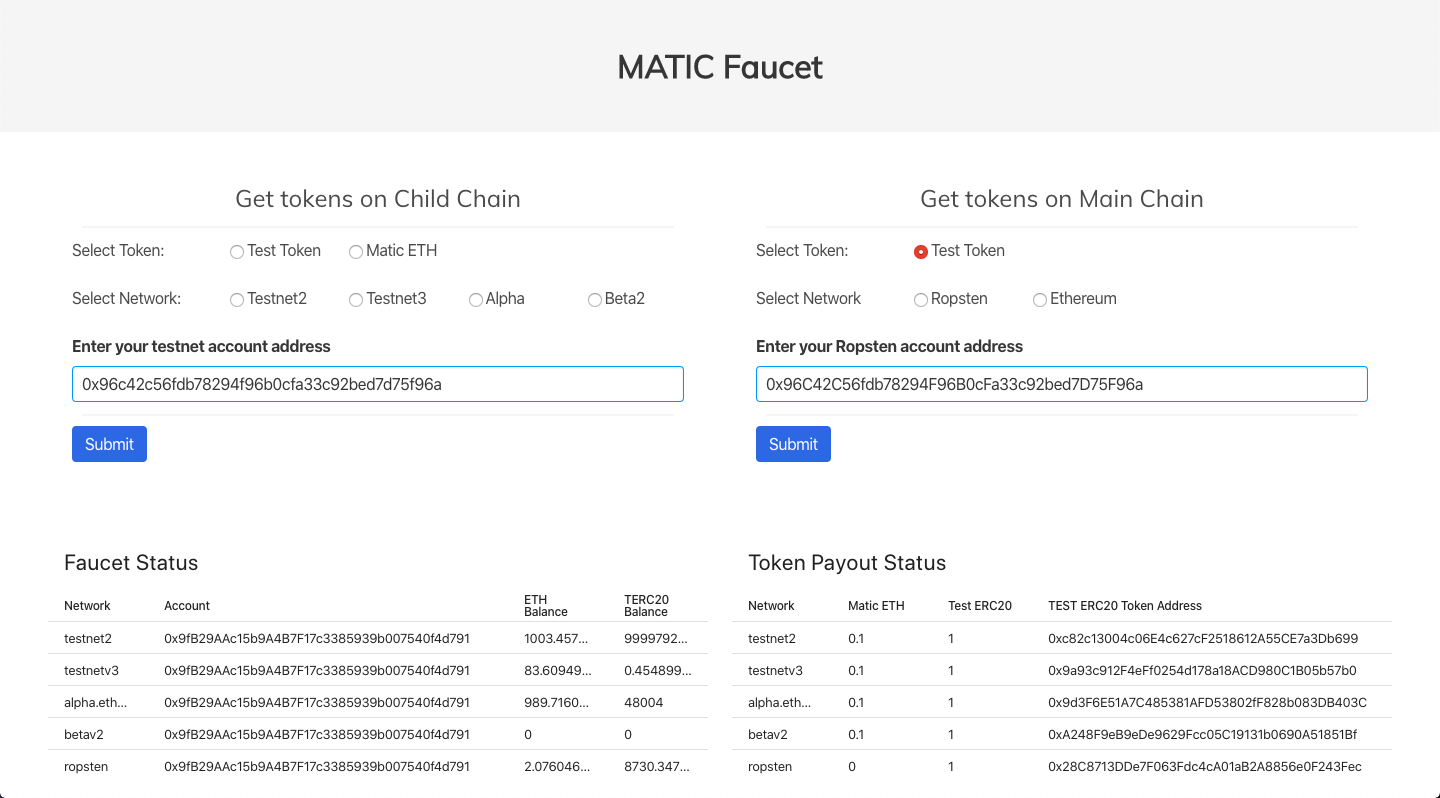Click the testnet2 TERC20 balance 9999792...
The width and height of the screenshot is (1440, 798).
pos(657,638)
